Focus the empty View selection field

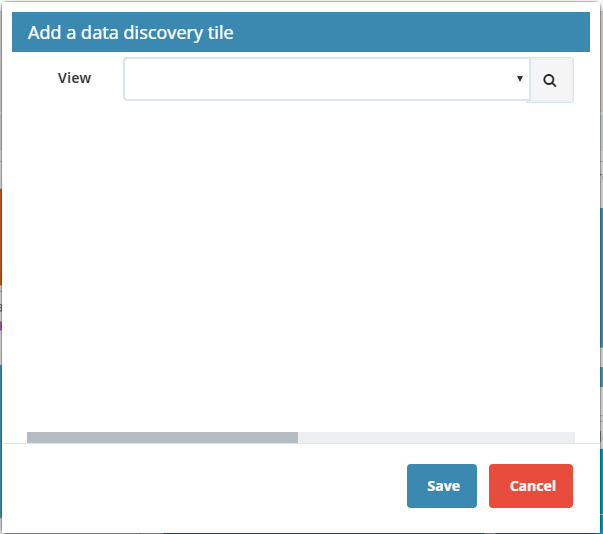click(326, 79)
